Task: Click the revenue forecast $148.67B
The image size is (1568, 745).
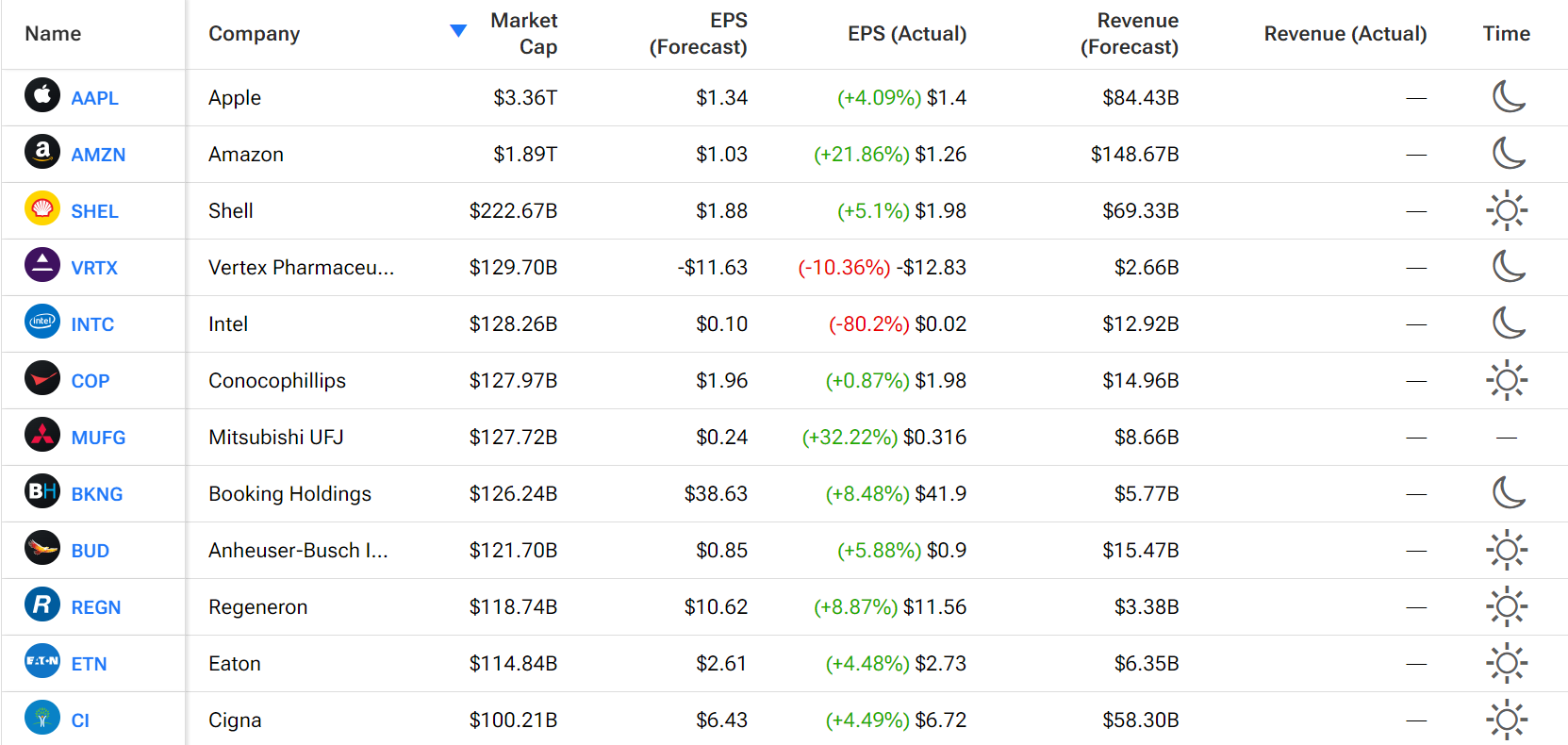Action: [x=1134, y=155]
